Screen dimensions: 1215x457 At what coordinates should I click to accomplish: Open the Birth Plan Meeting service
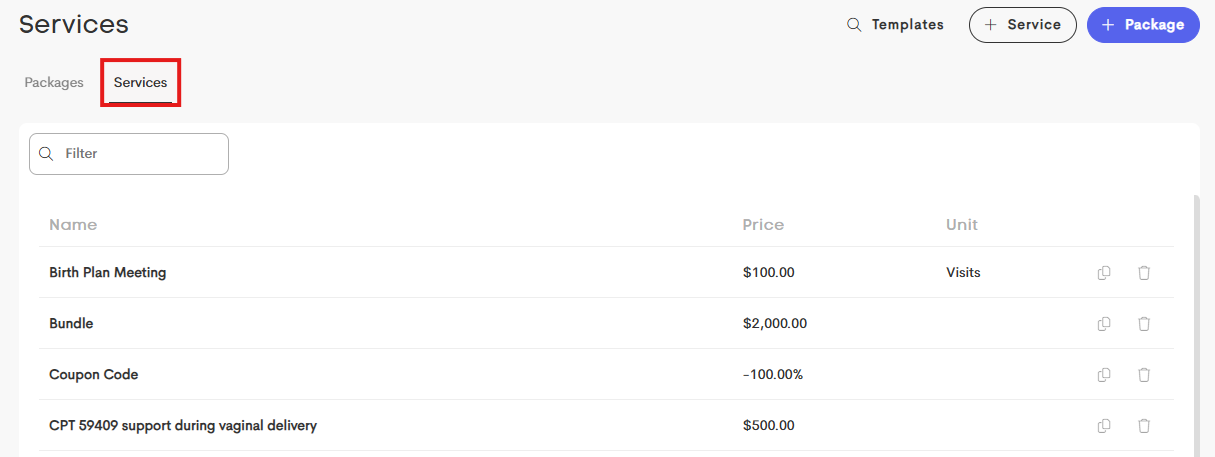(x=107, y=272)
